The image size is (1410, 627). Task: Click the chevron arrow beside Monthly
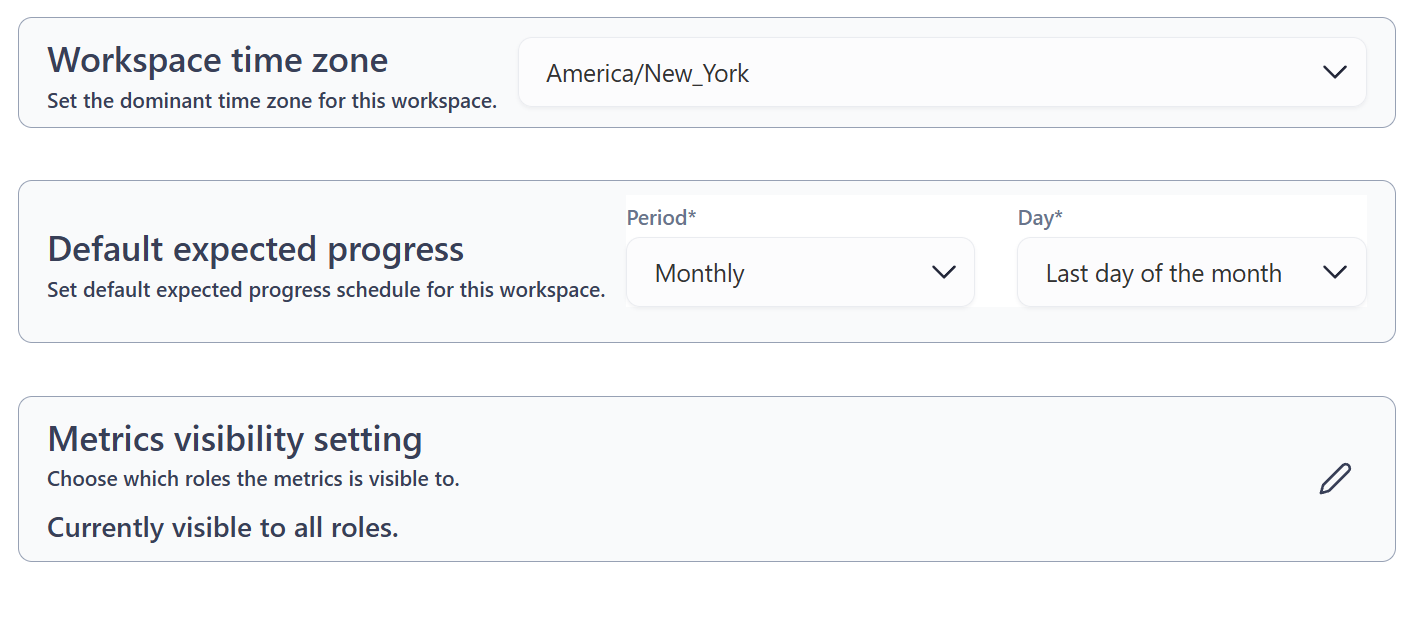pos(944,273)
